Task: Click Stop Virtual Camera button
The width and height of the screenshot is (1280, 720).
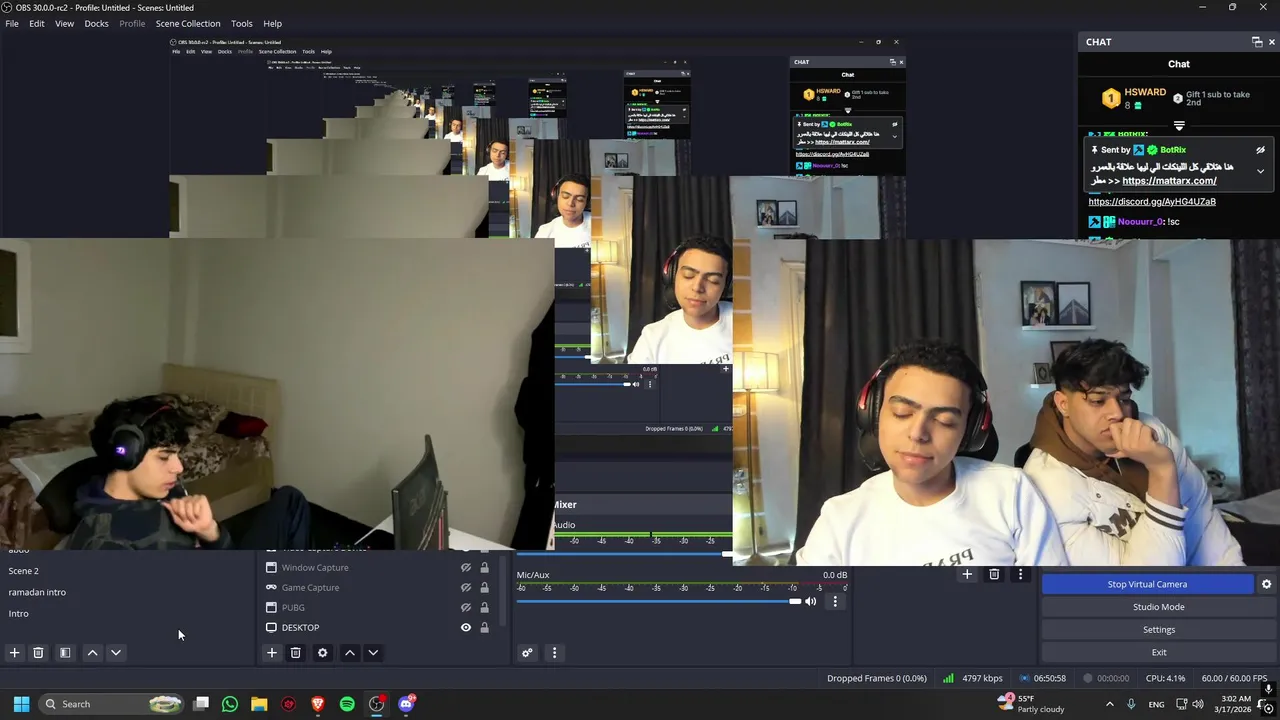Action: point(1147,584)
